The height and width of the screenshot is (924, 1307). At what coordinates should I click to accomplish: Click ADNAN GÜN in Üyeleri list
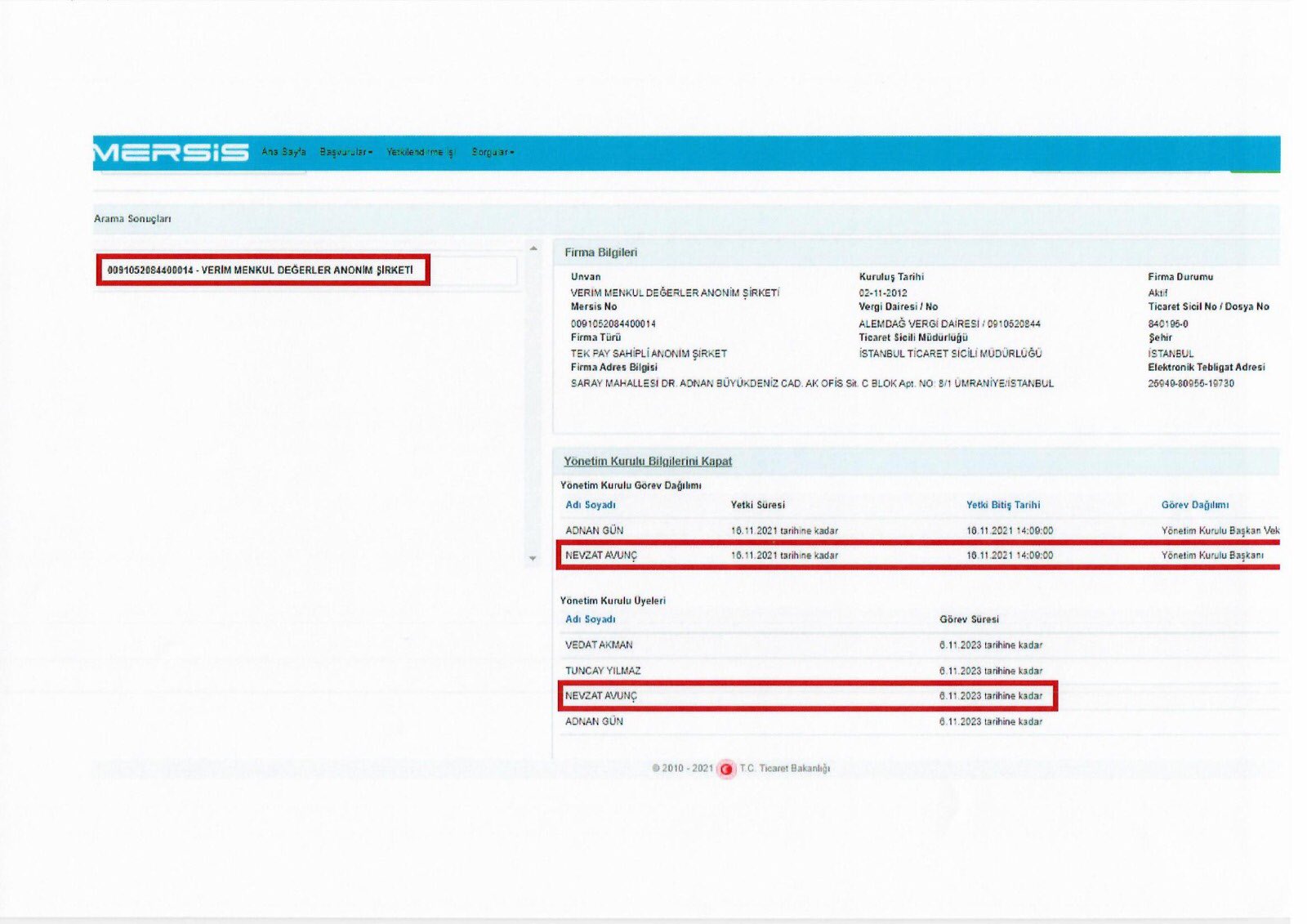[595, 721]
